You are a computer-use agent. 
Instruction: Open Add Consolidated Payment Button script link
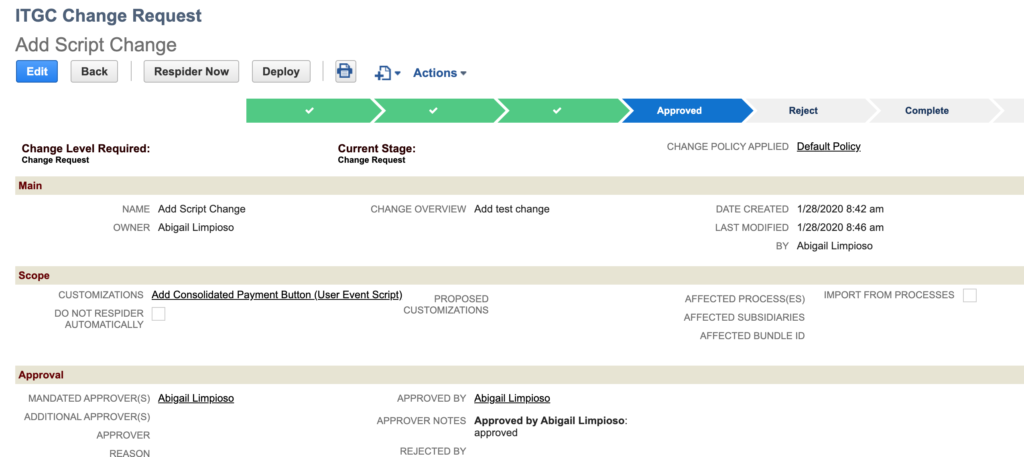click(x=277, y=295)
